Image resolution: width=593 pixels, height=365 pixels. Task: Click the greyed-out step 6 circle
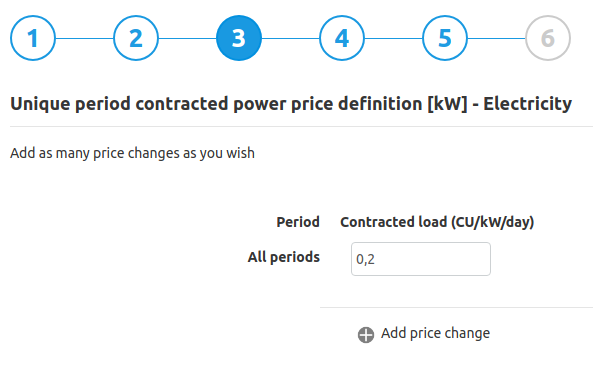point(548,38)
